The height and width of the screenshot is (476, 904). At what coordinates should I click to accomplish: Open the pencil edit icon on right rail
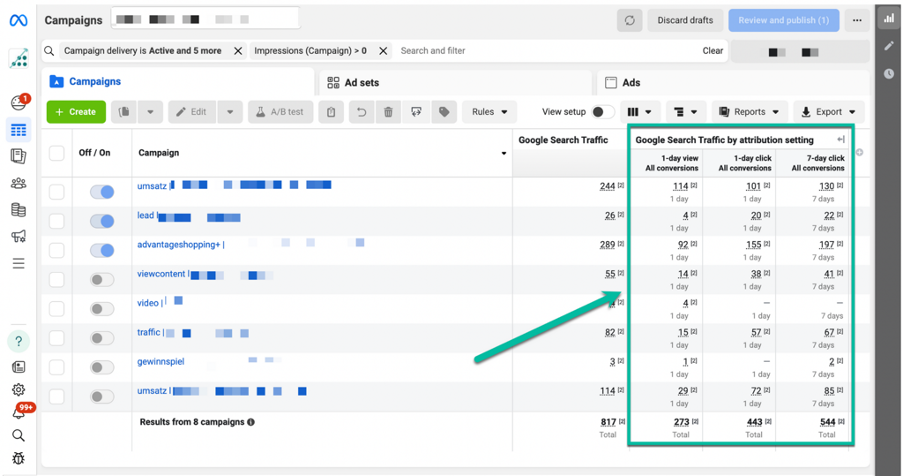click(889, 46)
